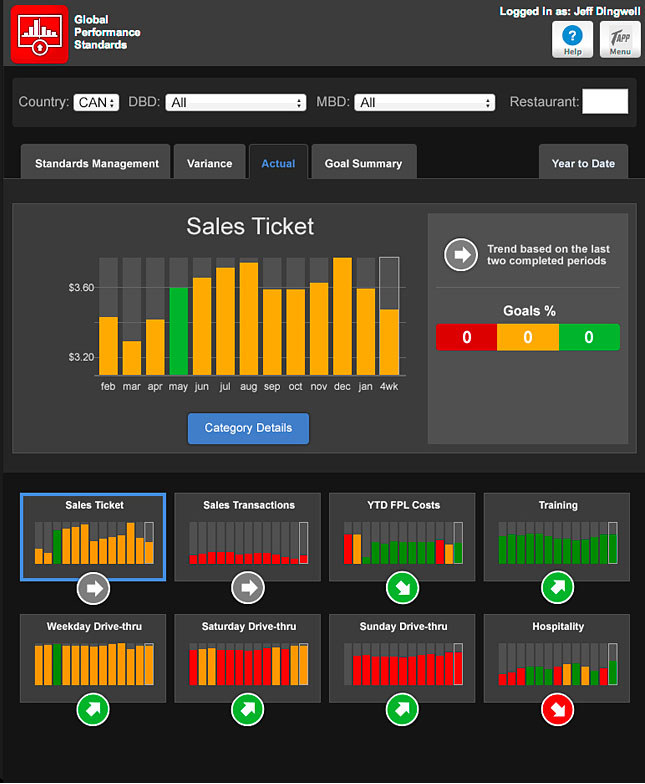Click the Global Performance Standards logo icon

(x=39, y=35)
